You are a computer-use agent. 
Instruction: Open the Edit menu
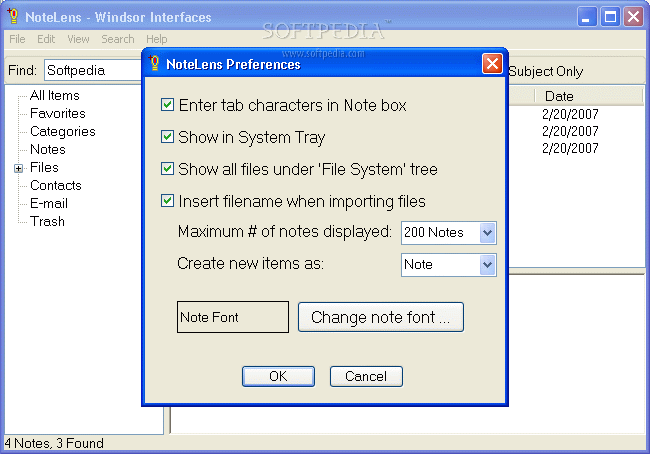click(x=46, y=39)
